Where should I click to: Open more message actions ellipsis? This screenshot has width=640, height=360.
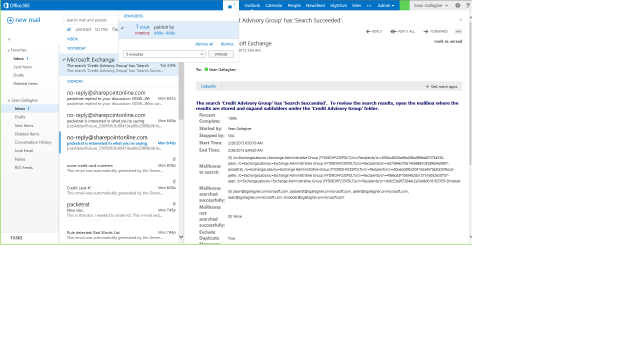point(458,31)
